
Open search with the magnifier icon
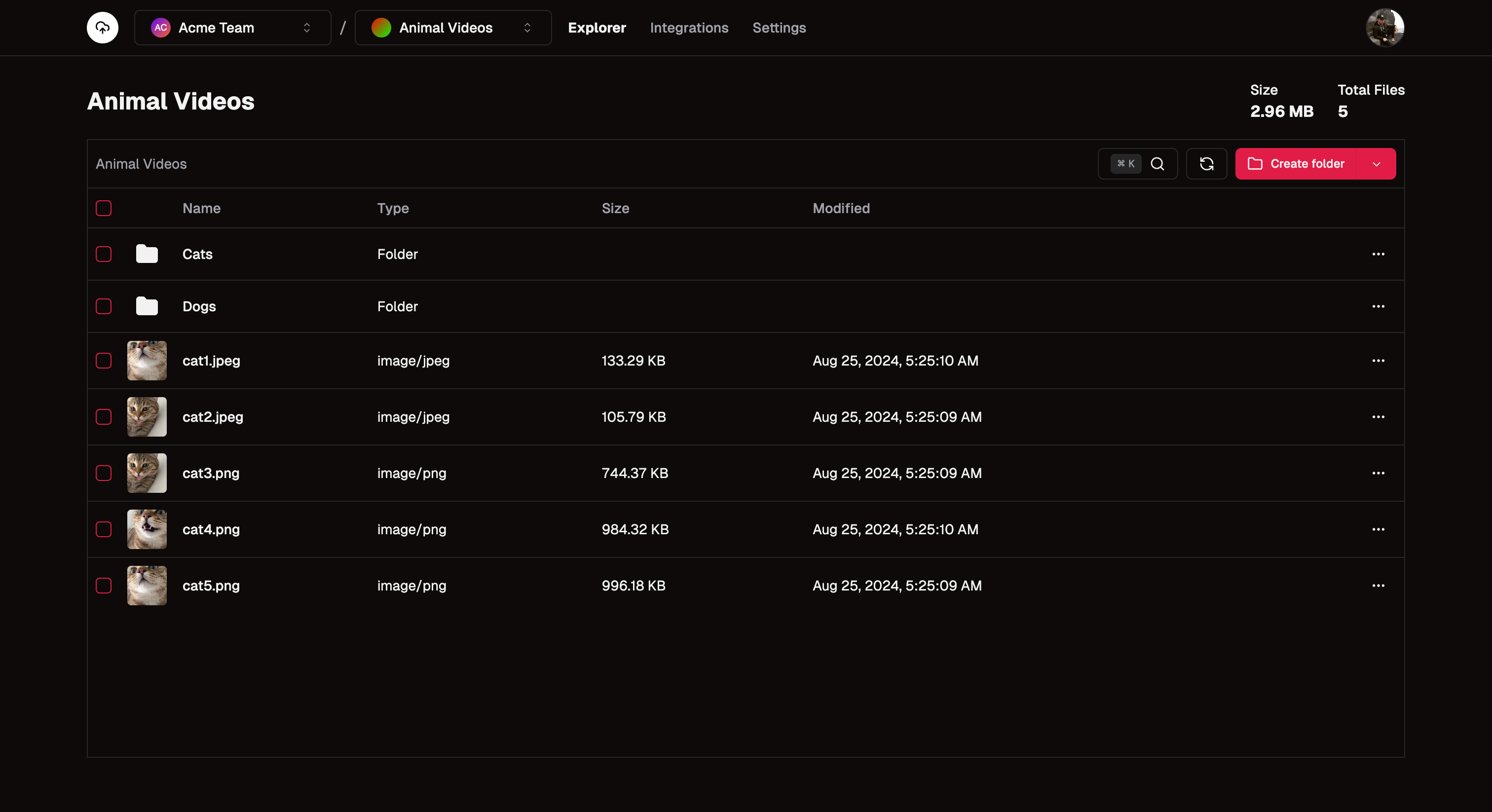pos(1157,164)
